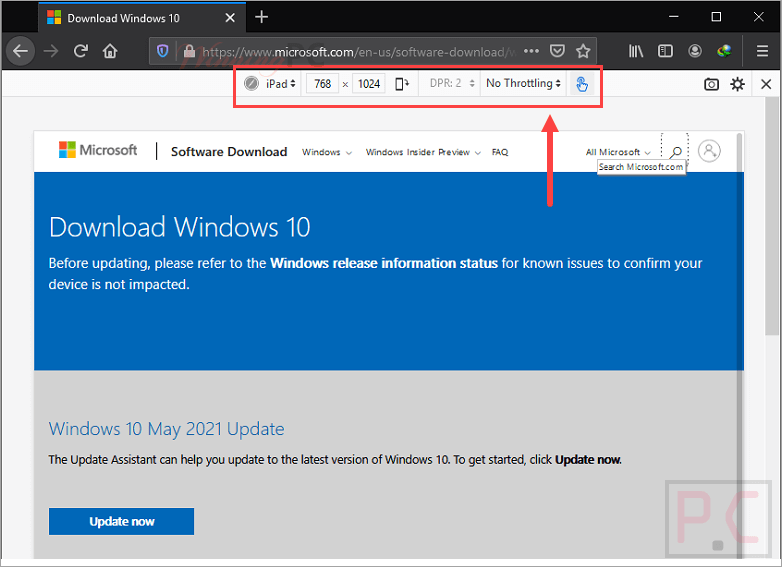Click the sign-in account avatar
Screen dimensions: 782x567
[x=709, y=151]
